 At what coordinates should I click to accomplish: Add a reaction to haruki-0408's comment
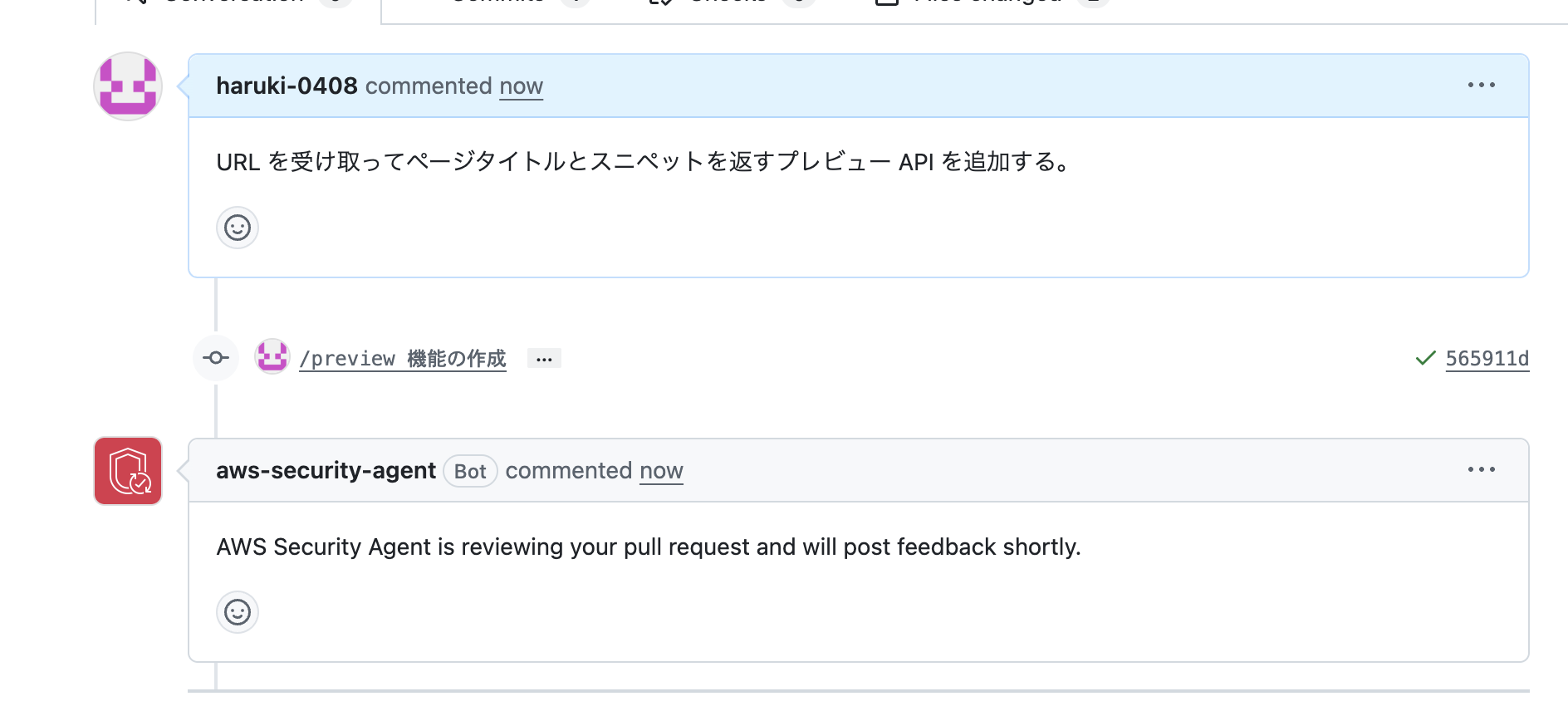click(x=237, y=227)
